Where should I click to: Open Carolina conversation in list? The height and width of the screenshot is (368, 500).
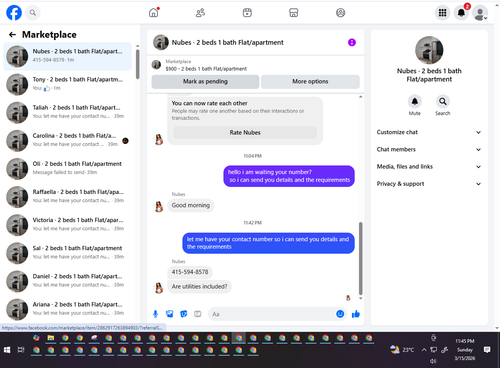click(67, 140)
